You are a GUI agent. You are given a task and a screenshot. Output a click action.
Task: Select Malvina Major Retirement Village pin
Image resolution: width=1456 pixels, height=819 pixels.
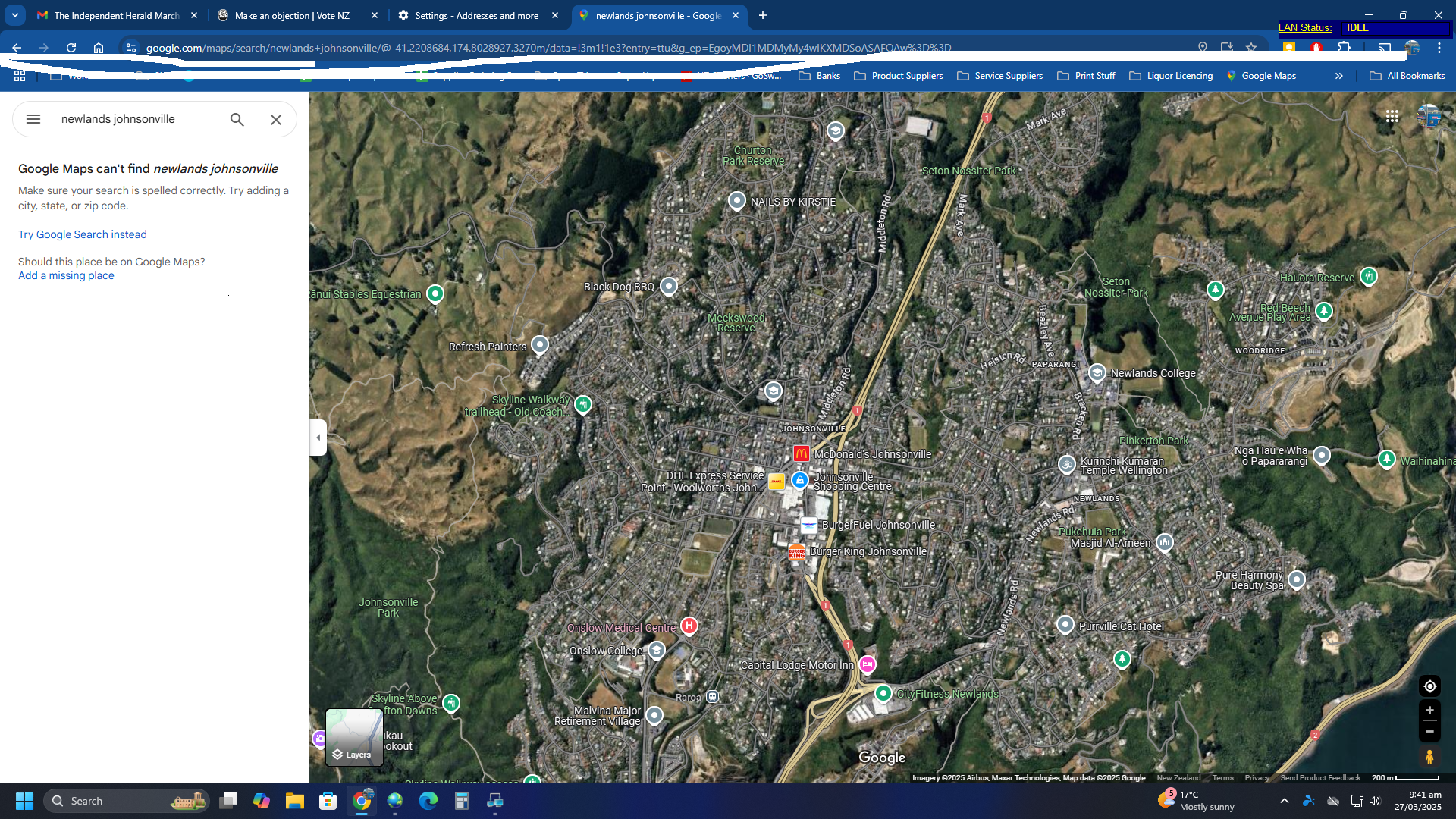pyautogui.click(x=654, y=714)
